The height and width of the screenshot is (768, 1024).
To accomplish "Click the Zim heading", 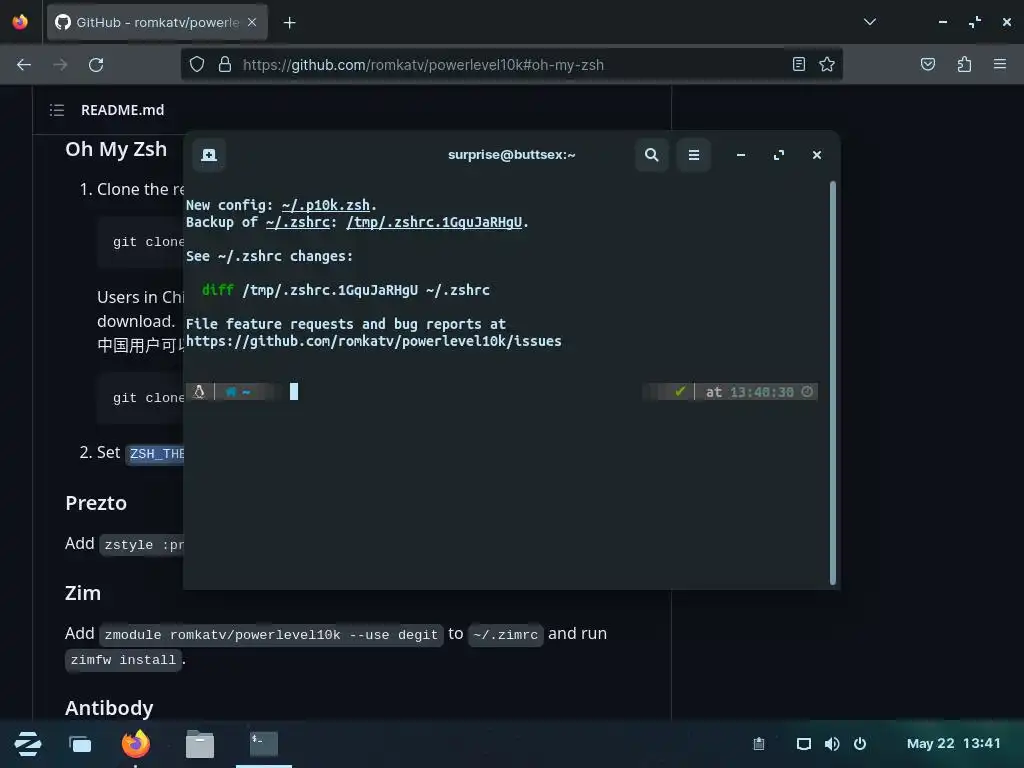I will click(x=83, y=593).
